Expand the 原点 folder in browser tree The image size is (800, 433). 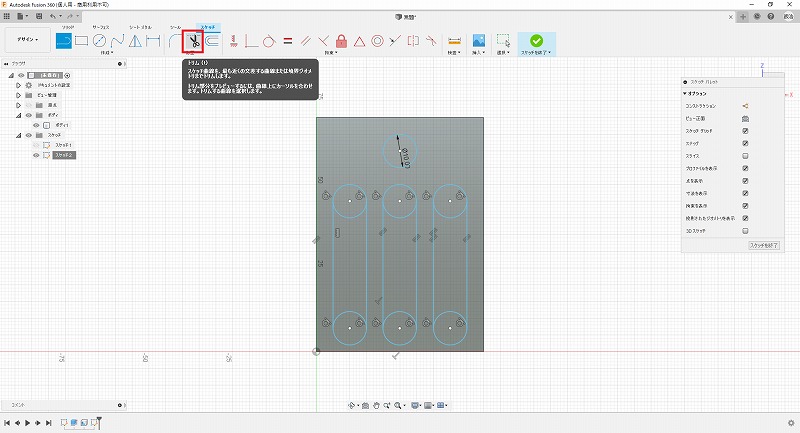[18, 105]
